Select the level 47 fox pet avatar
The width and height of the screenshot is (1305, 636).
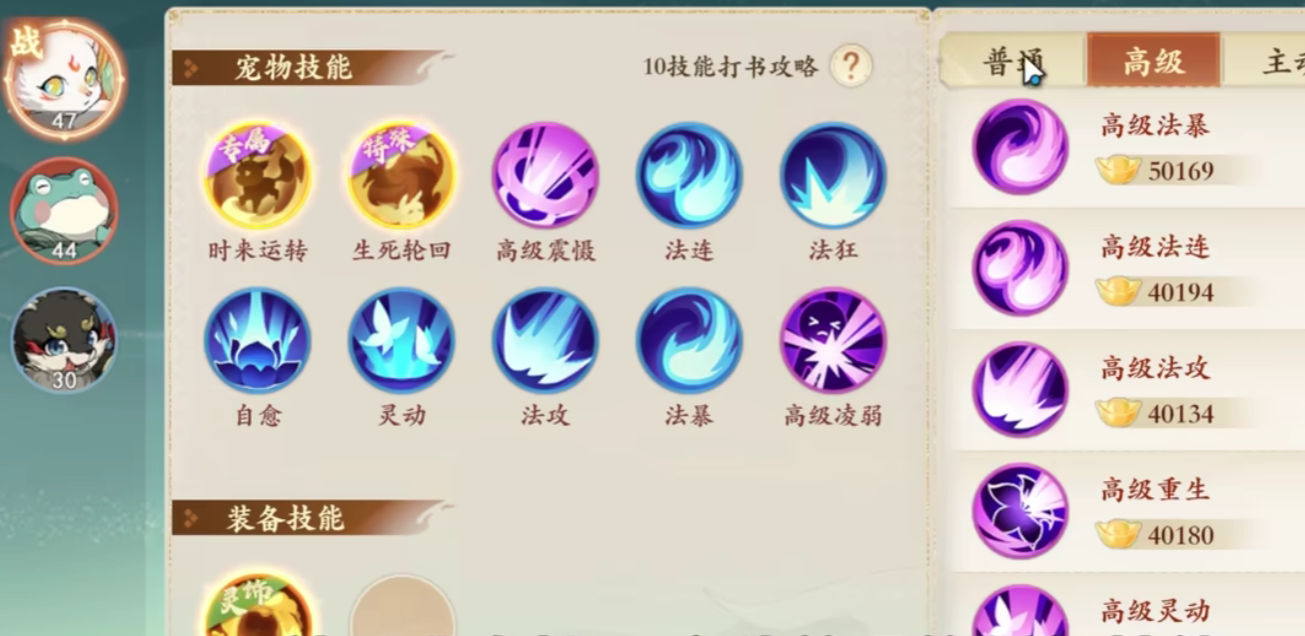[x=64, y=79]
